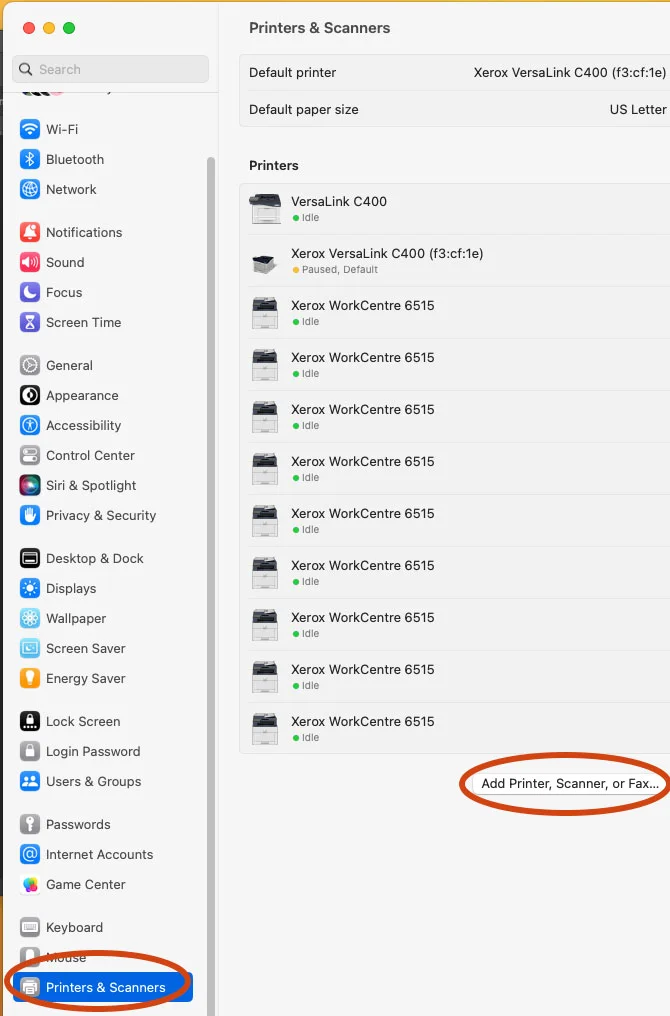Open Sound sidebar label

pyautogui.click(x=65, y=262)
